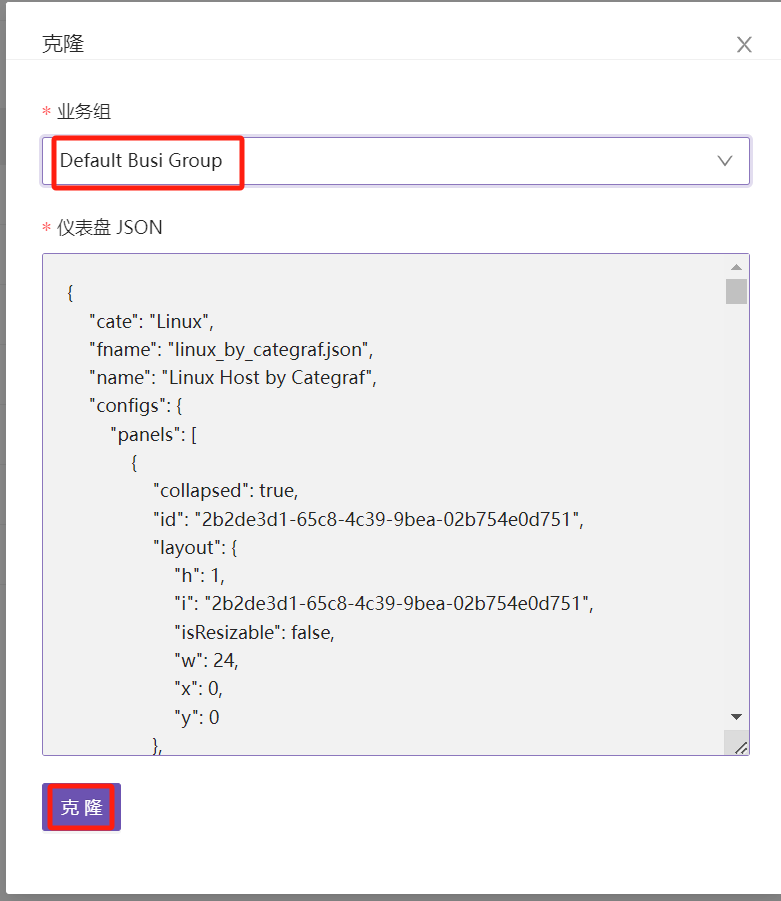Click the "isResizable": false line

(x=254, y=632)
